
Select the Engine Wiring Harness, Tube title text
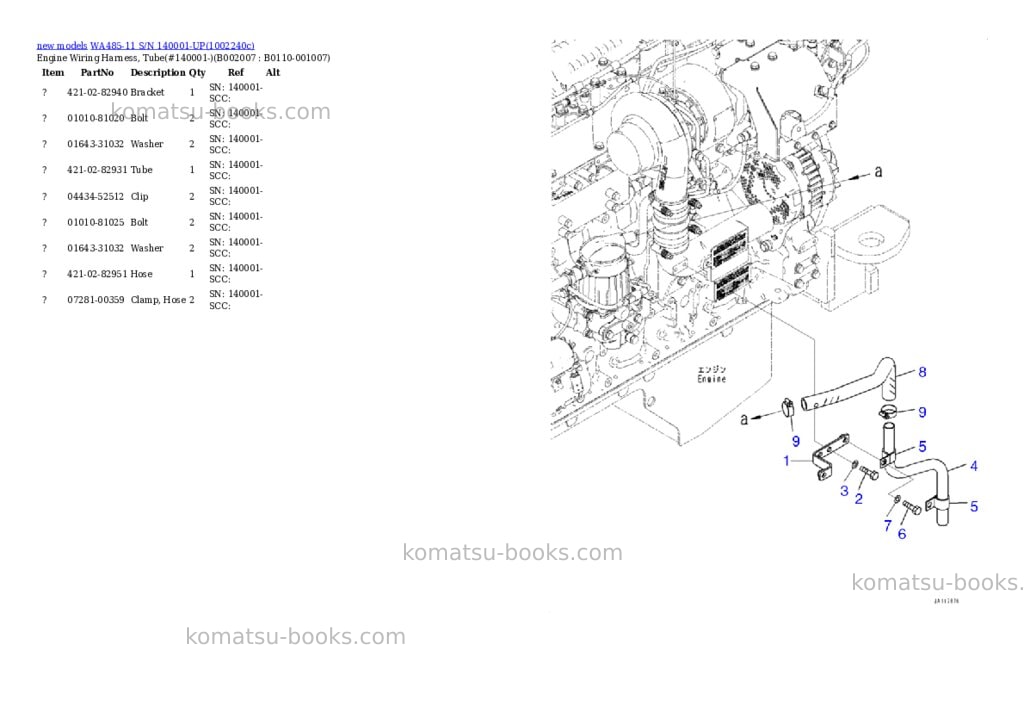coord(184,58)
